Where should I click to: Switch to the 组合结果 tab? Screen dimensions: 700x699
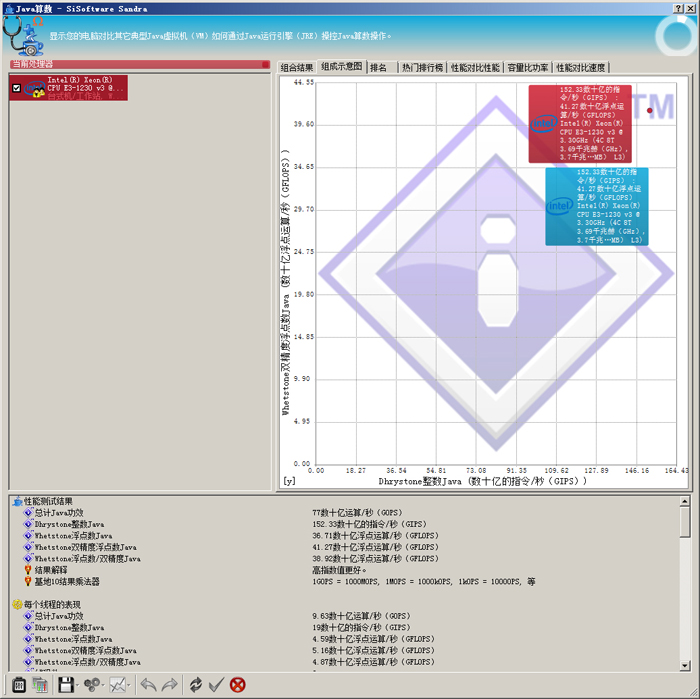[x=297, y=67]
